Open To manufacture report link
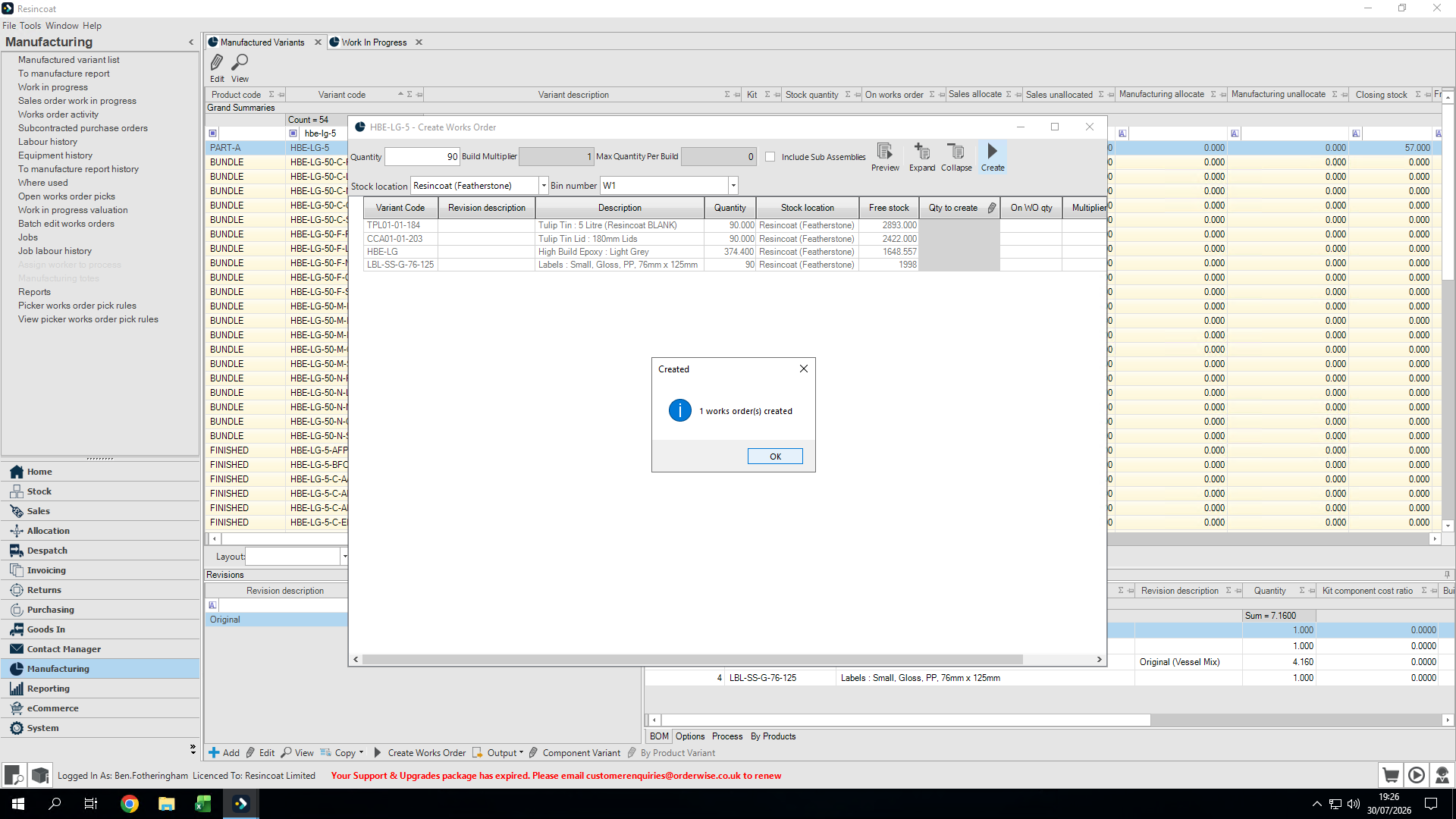Screen dimensions: 1456x819 pyautogui.click(x=64, y=74)
